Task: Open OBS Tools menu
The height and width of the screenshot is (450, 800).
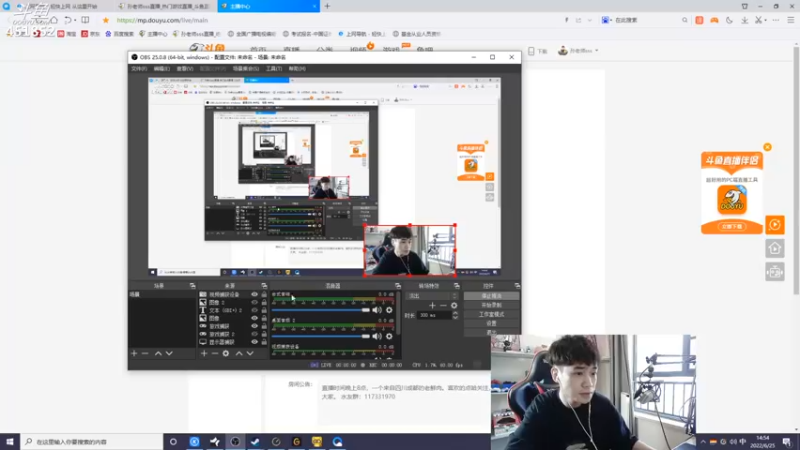Action: [273, 68]
